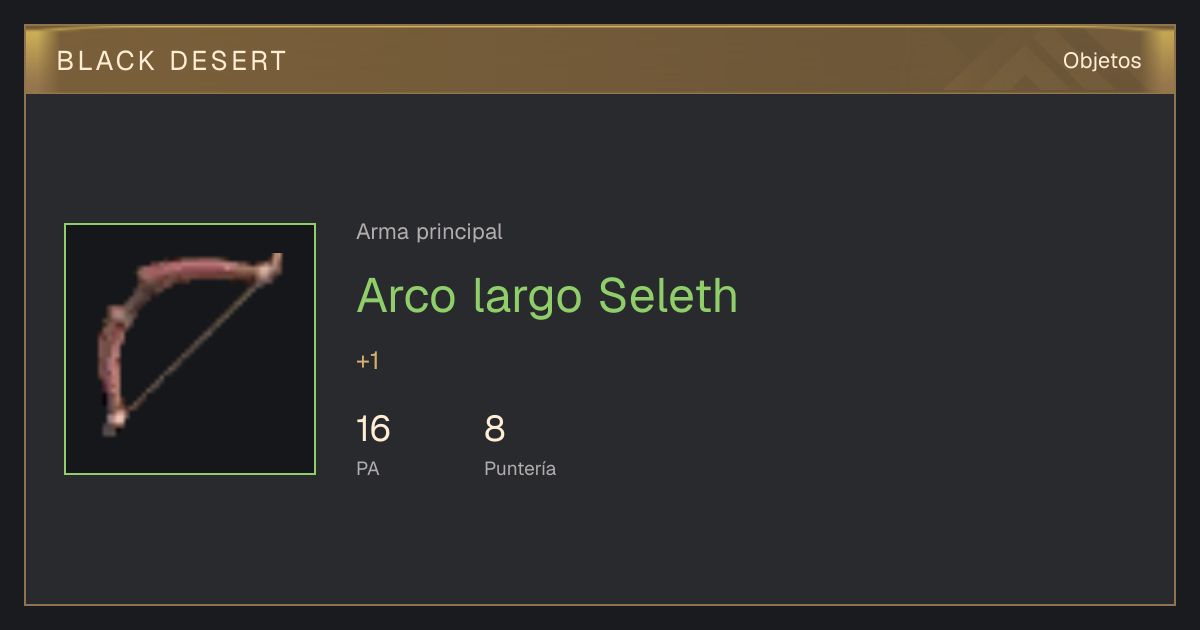The image size is (1200, 630).
Task: Click the bowstring in the item image
Action: [x=195, y=343]
